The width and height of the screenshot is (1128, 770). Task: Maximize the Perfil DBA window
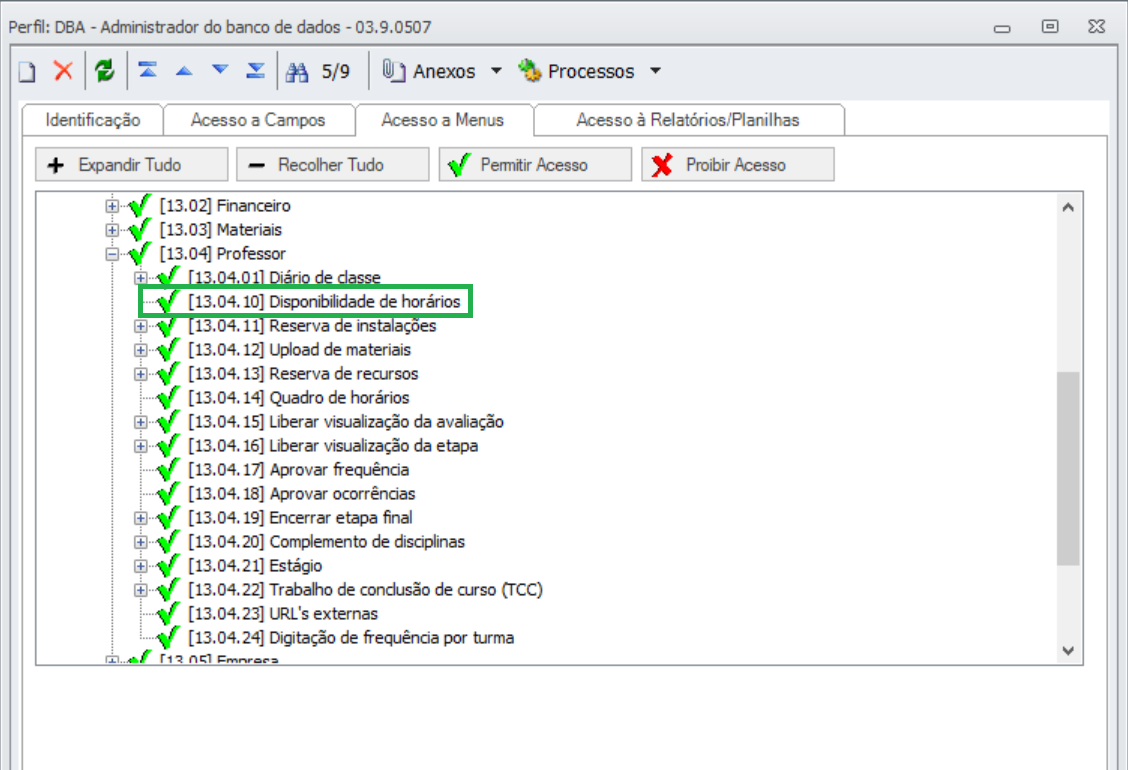coord(1050,27)
